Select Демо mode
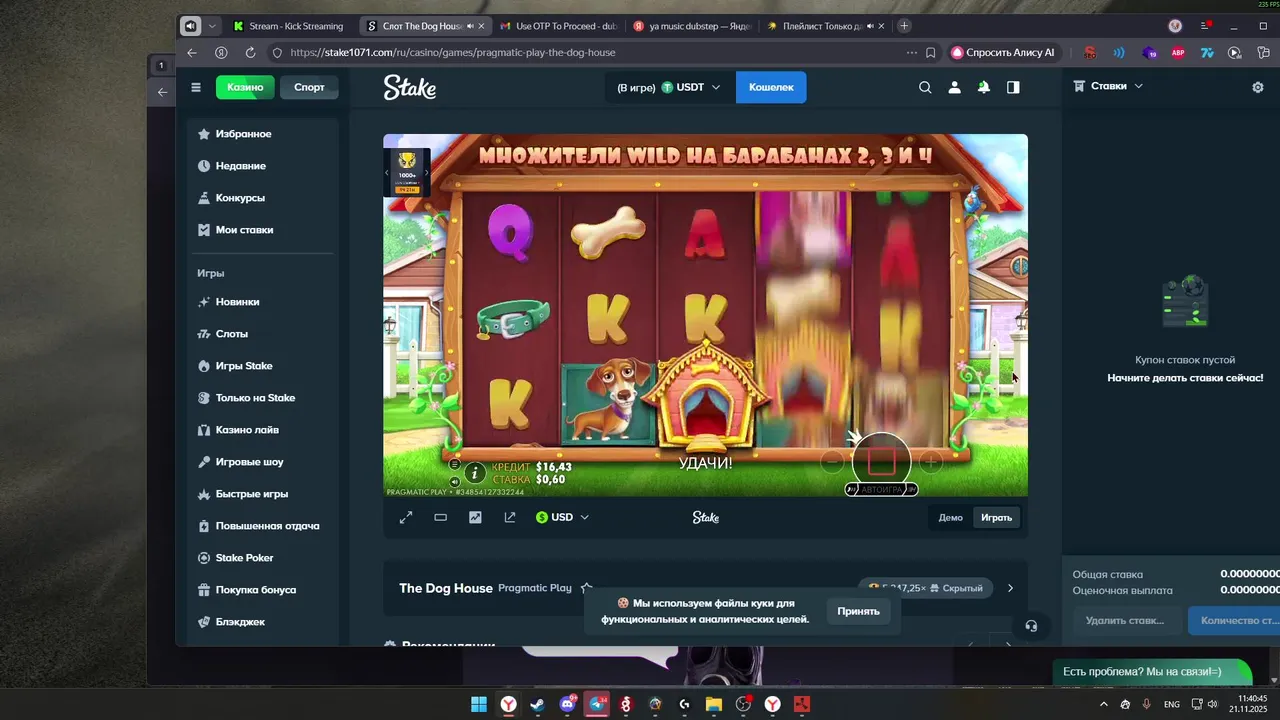 pyautogui.click(x=950, y=517)
